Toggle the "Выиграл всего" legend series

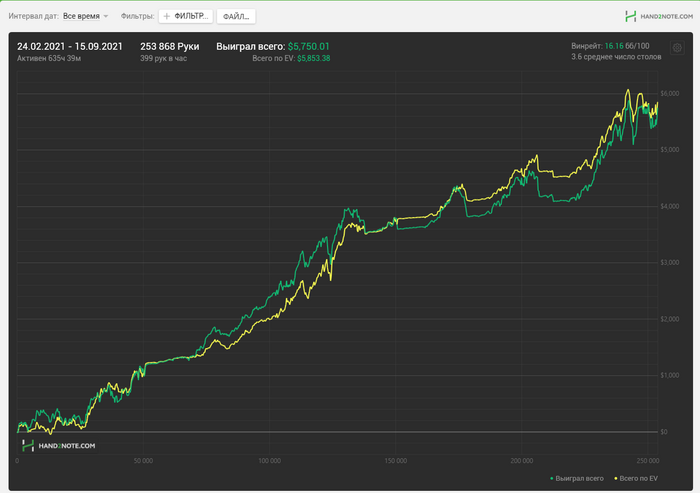[x=576, y=478]
